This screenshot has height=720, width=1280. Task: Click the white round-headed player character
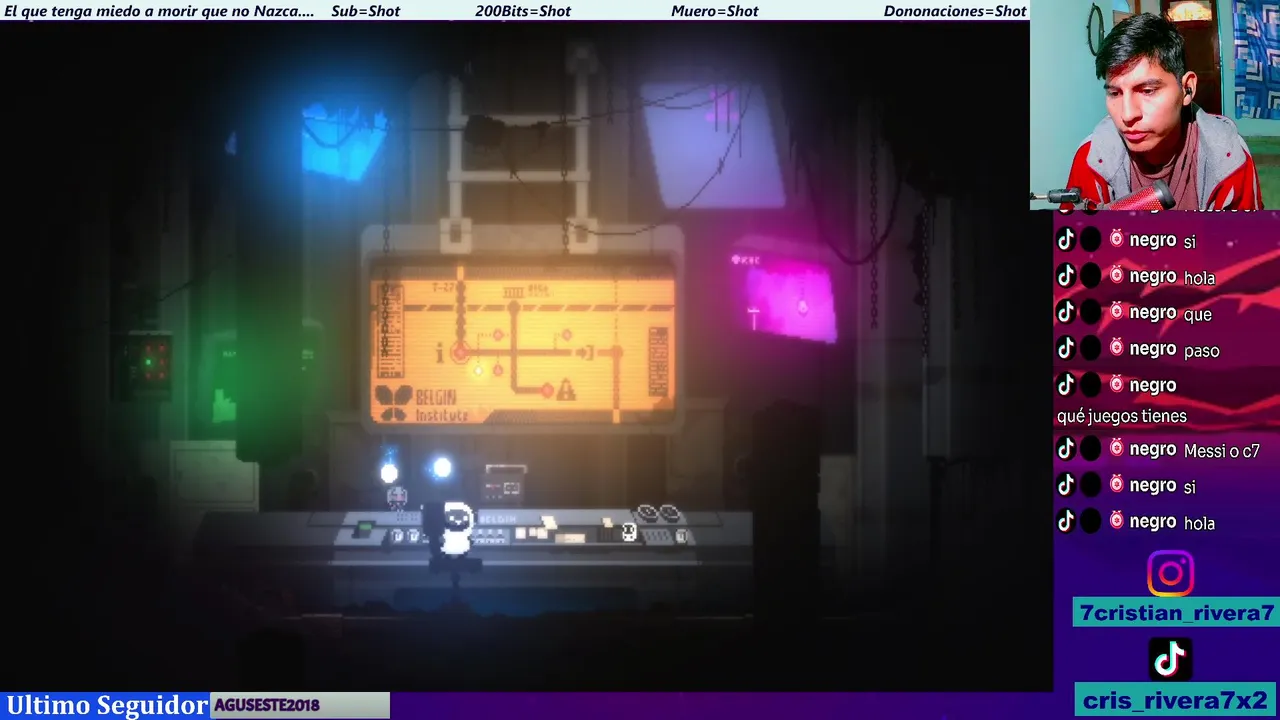tap(456, 528)
